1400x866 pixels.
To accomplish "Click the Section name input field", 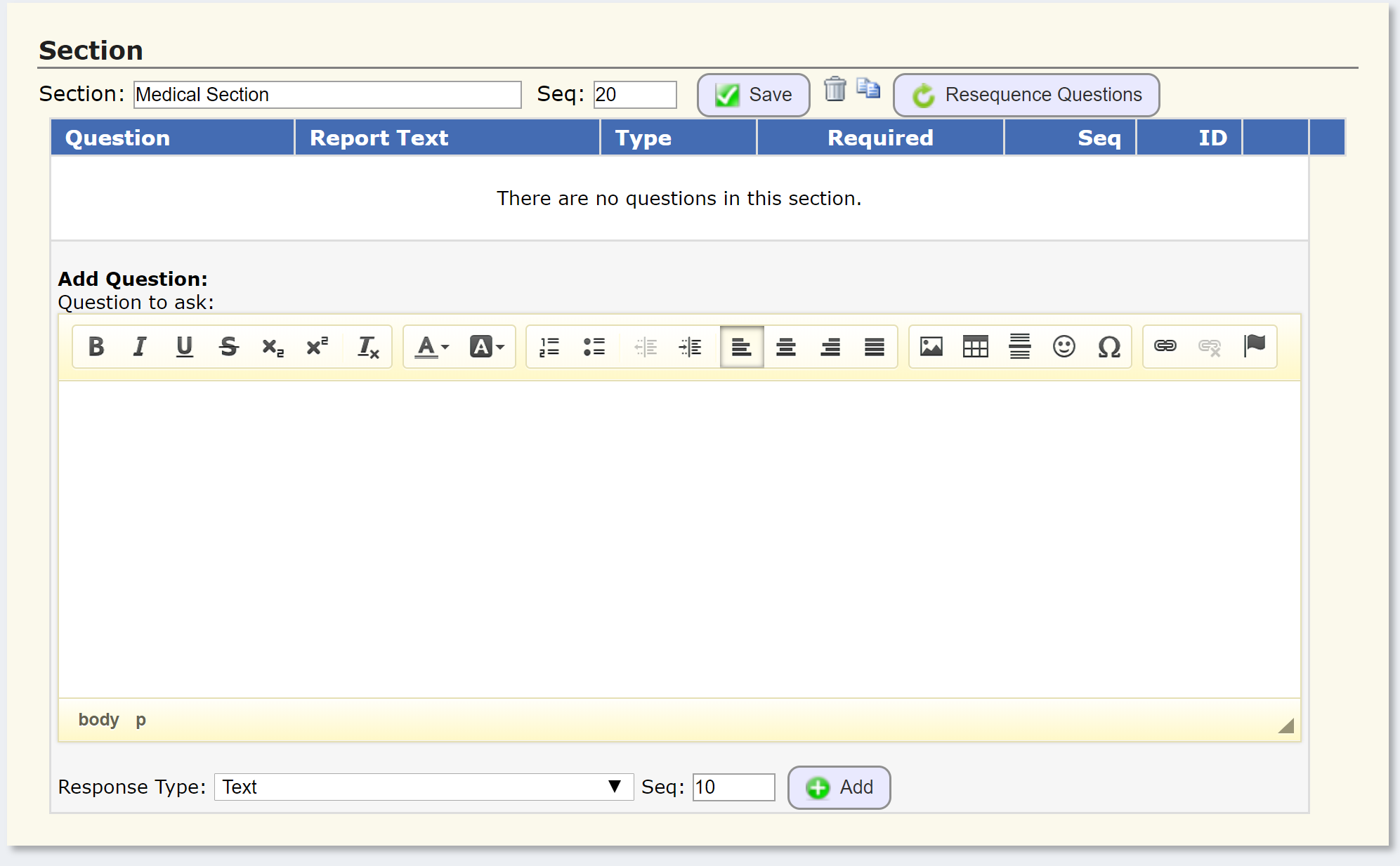I will pos(327,95).
